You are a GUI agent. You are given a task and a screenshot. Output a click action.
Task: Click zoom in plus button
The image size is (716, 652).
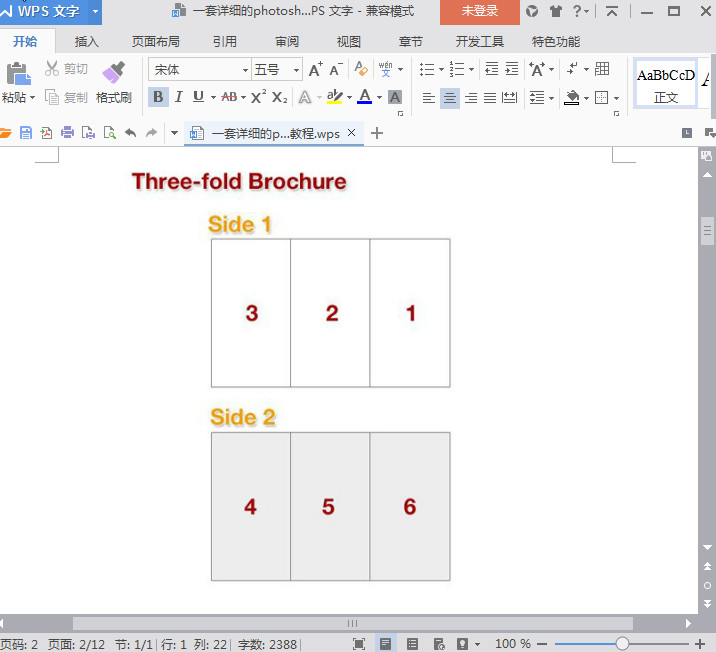[700, 644]
